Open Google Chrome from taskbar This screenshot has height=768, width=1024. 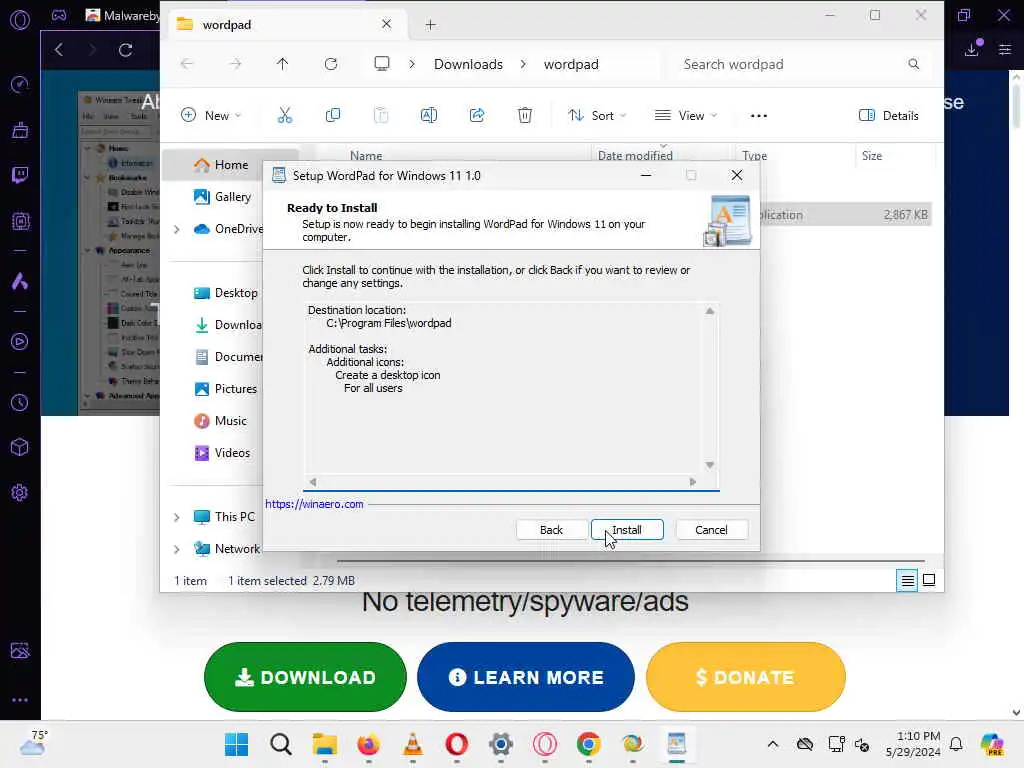(x=588, y=744)
